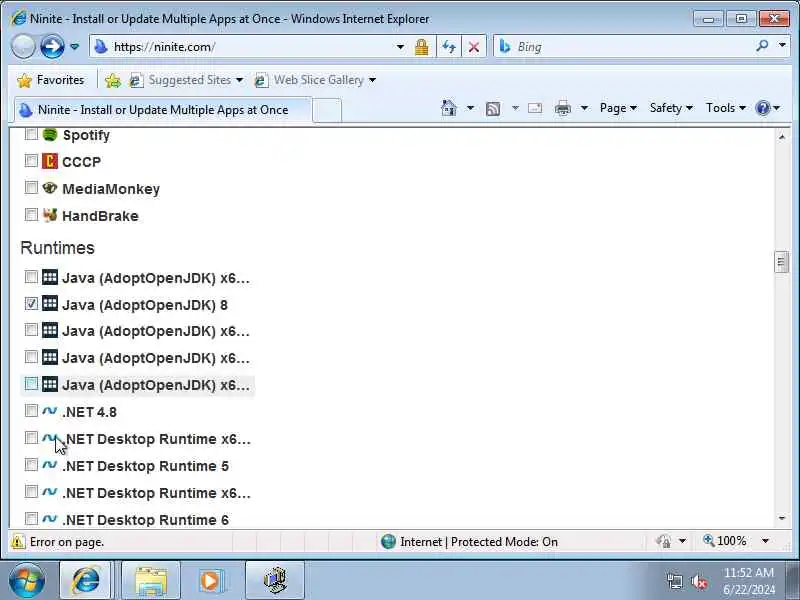800x600 pixels.
Task: Click the muted volume tray icon
Action: click(x=699, y=581)
